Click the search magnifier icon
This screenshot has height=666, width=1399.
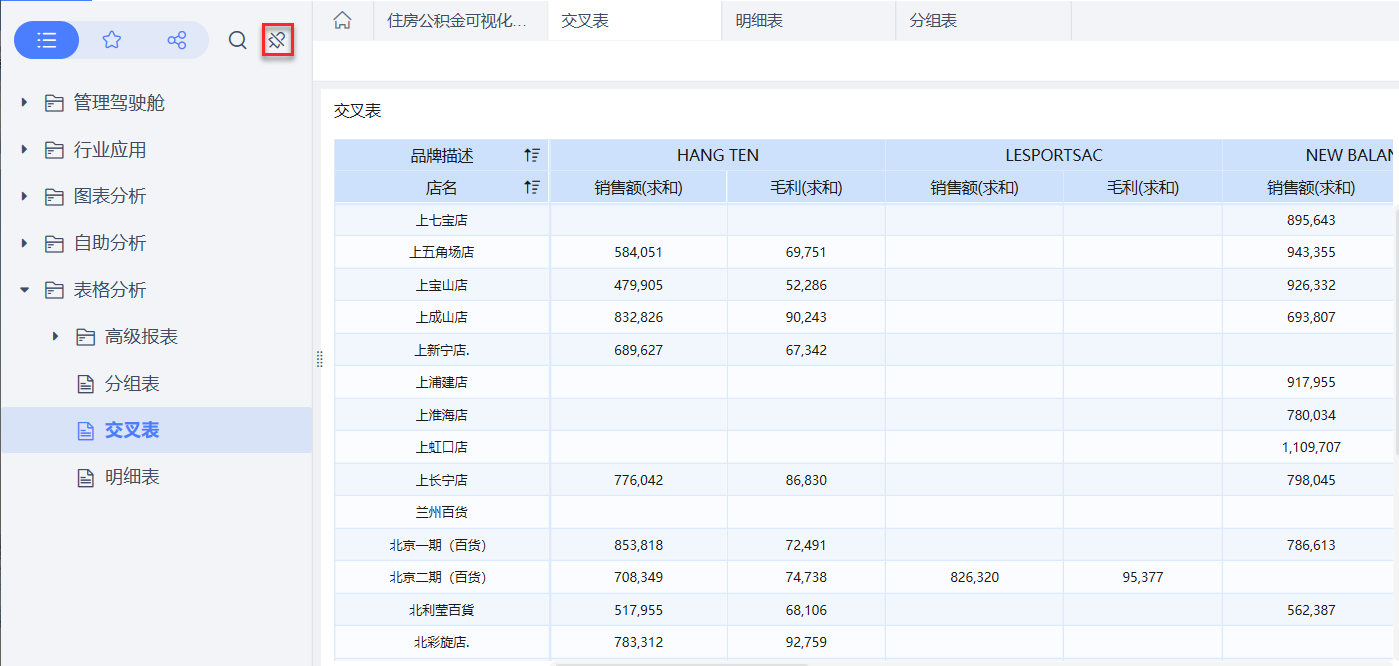[x=237, y=40]
